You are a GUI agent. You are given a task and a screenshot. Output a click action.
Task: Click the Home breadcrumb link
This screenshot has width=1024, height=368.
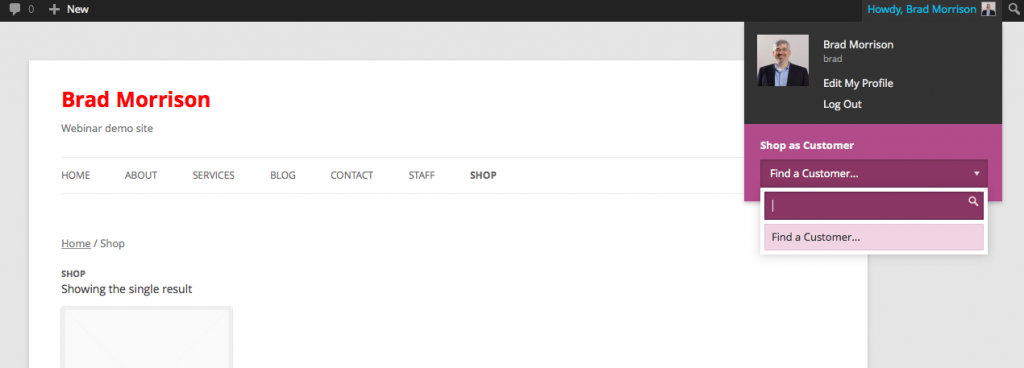click(x=76, y=243)
